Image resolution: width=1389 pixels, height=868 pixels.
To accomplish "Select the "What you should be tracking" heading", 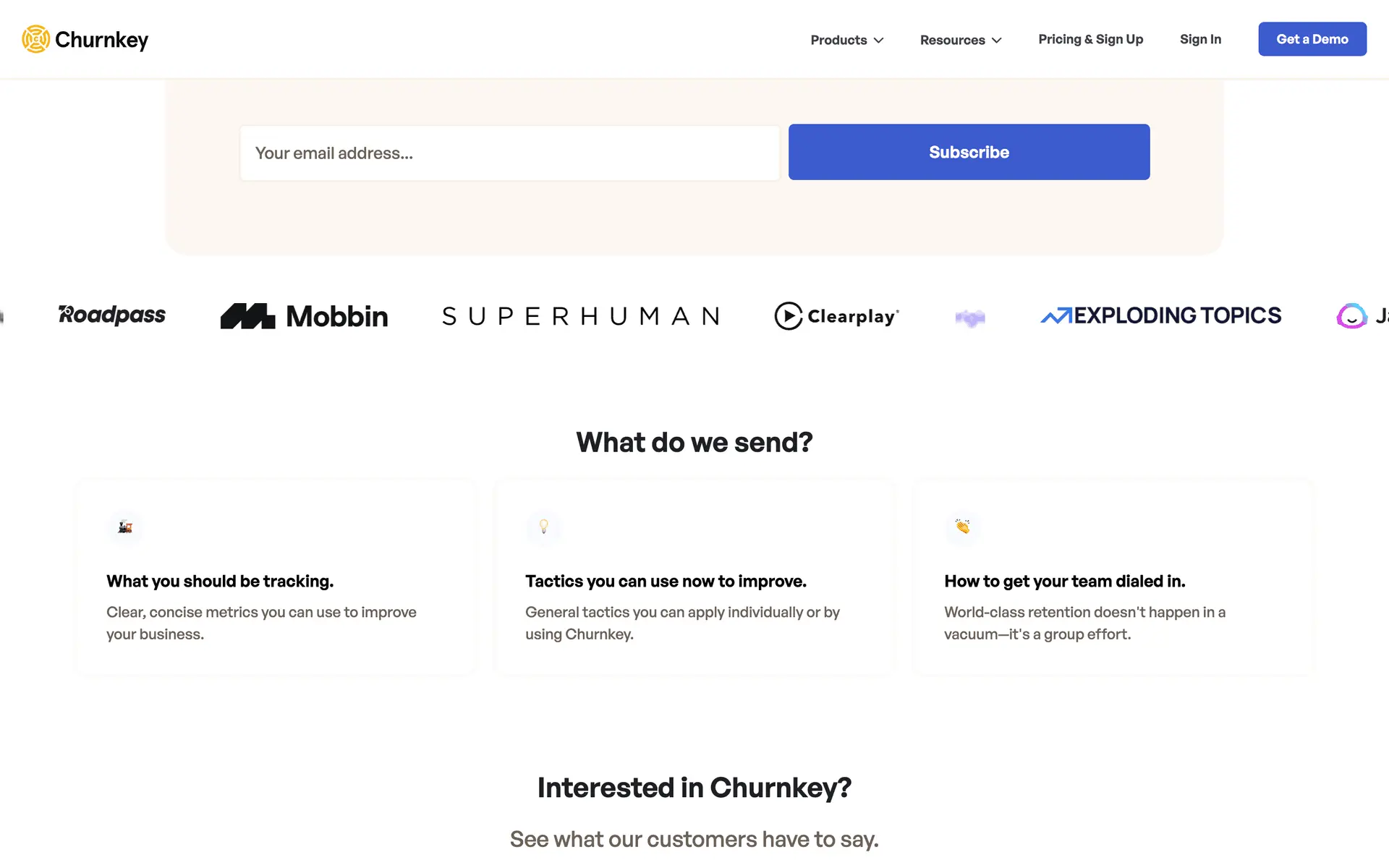I will tap(220, 581).
